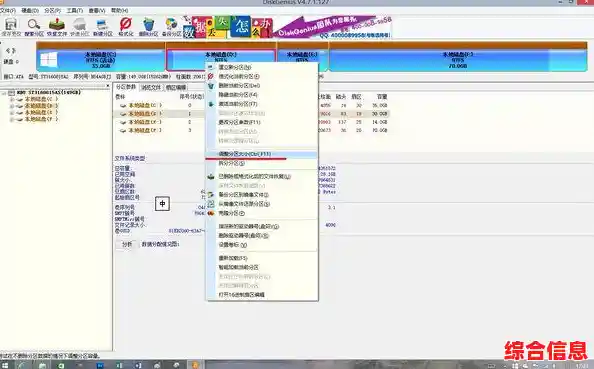The width and height of the screenshot is (594, 369).
Task: Click the highlighted orange DiskGenius taskbar icon
Action: pos(195,365)
